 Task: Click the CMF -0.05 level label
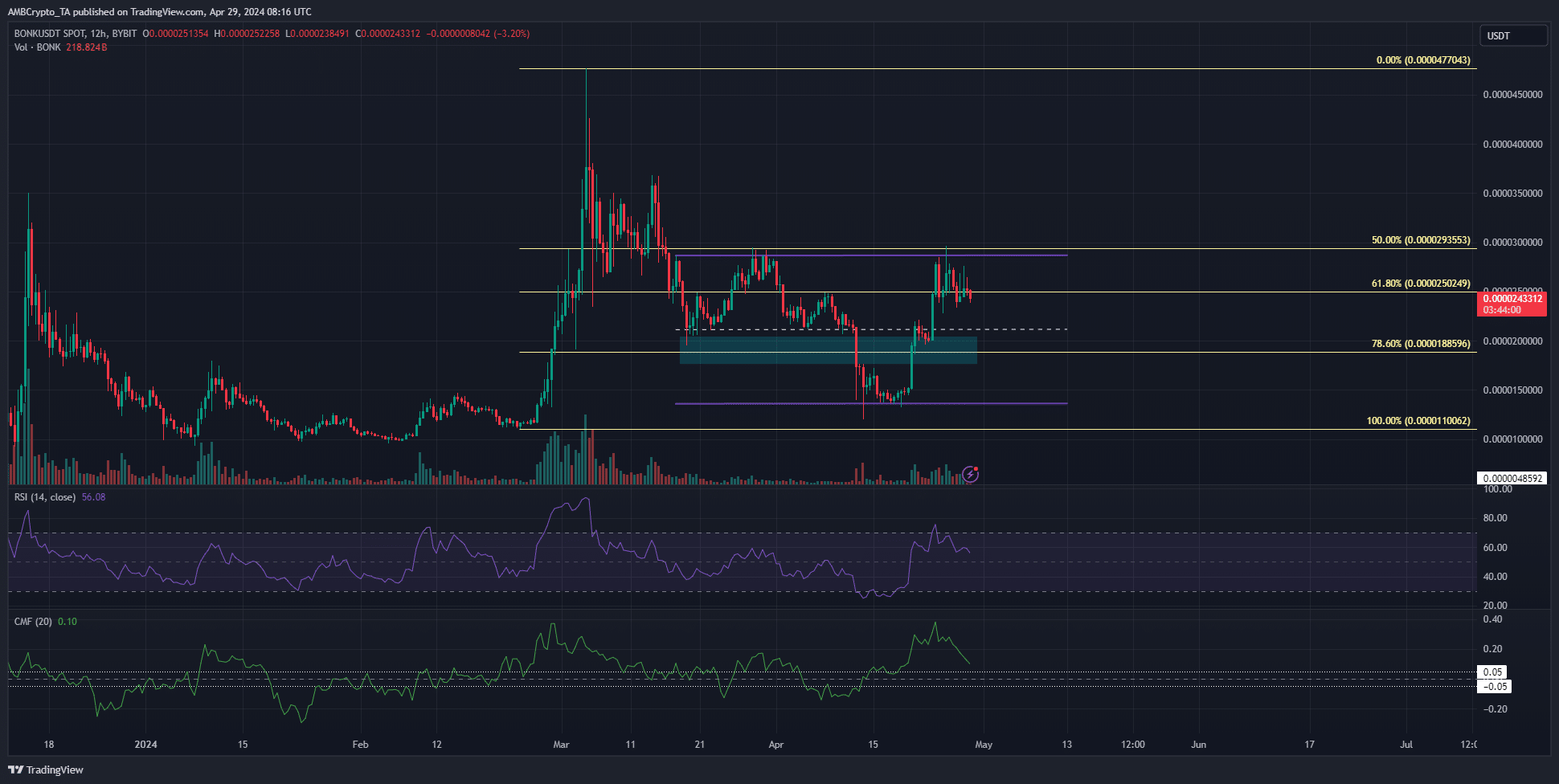tap(1494, 687)
